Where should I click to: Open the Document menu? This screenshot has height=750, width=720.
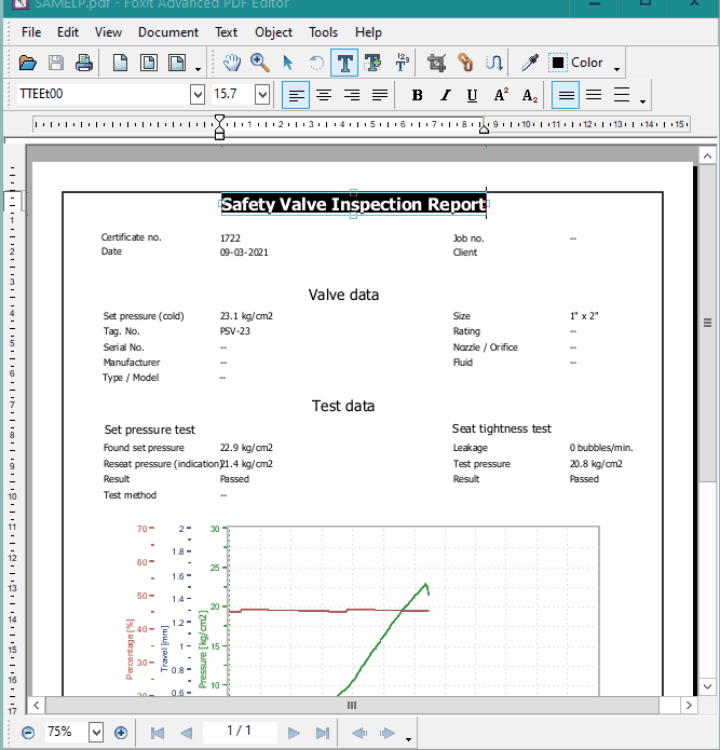tap(168, 32)
